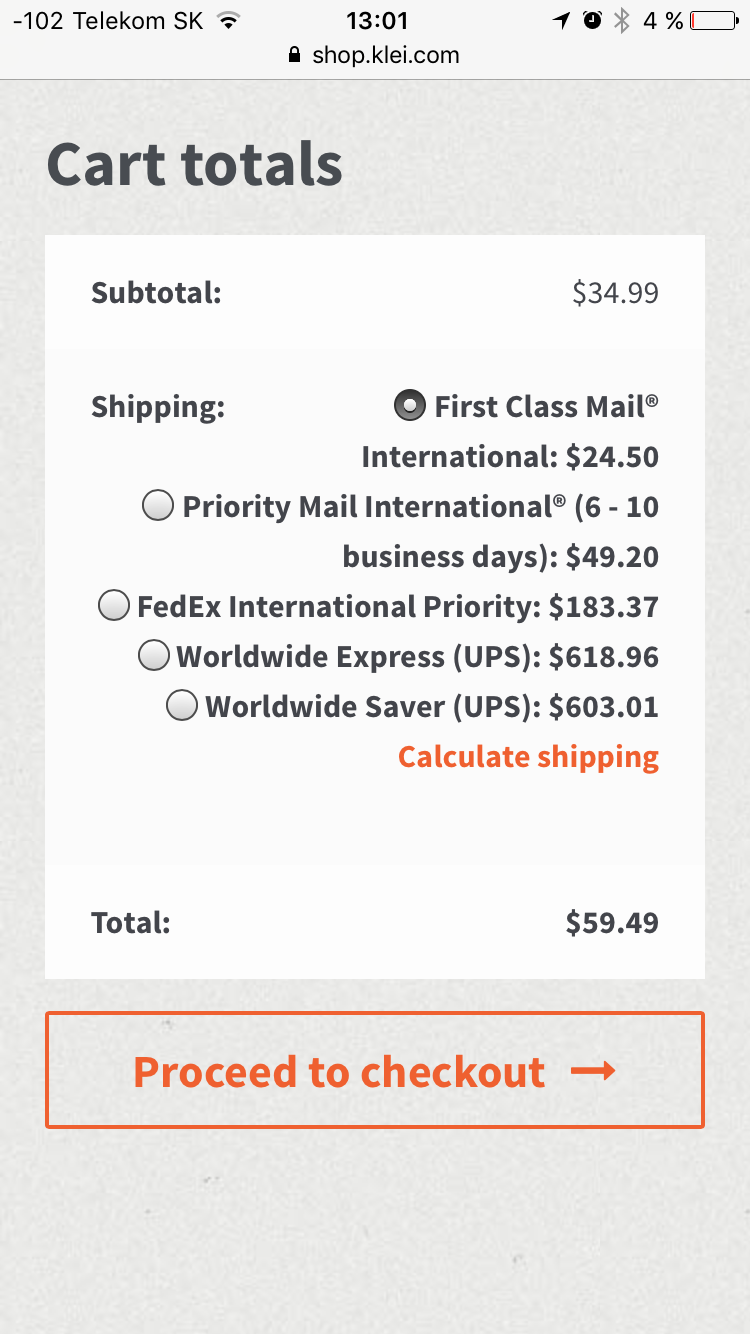Viewport: 750px width, 1334px height.
Task: Tap the alarm clock status icon
Action: tap(592, 20)
